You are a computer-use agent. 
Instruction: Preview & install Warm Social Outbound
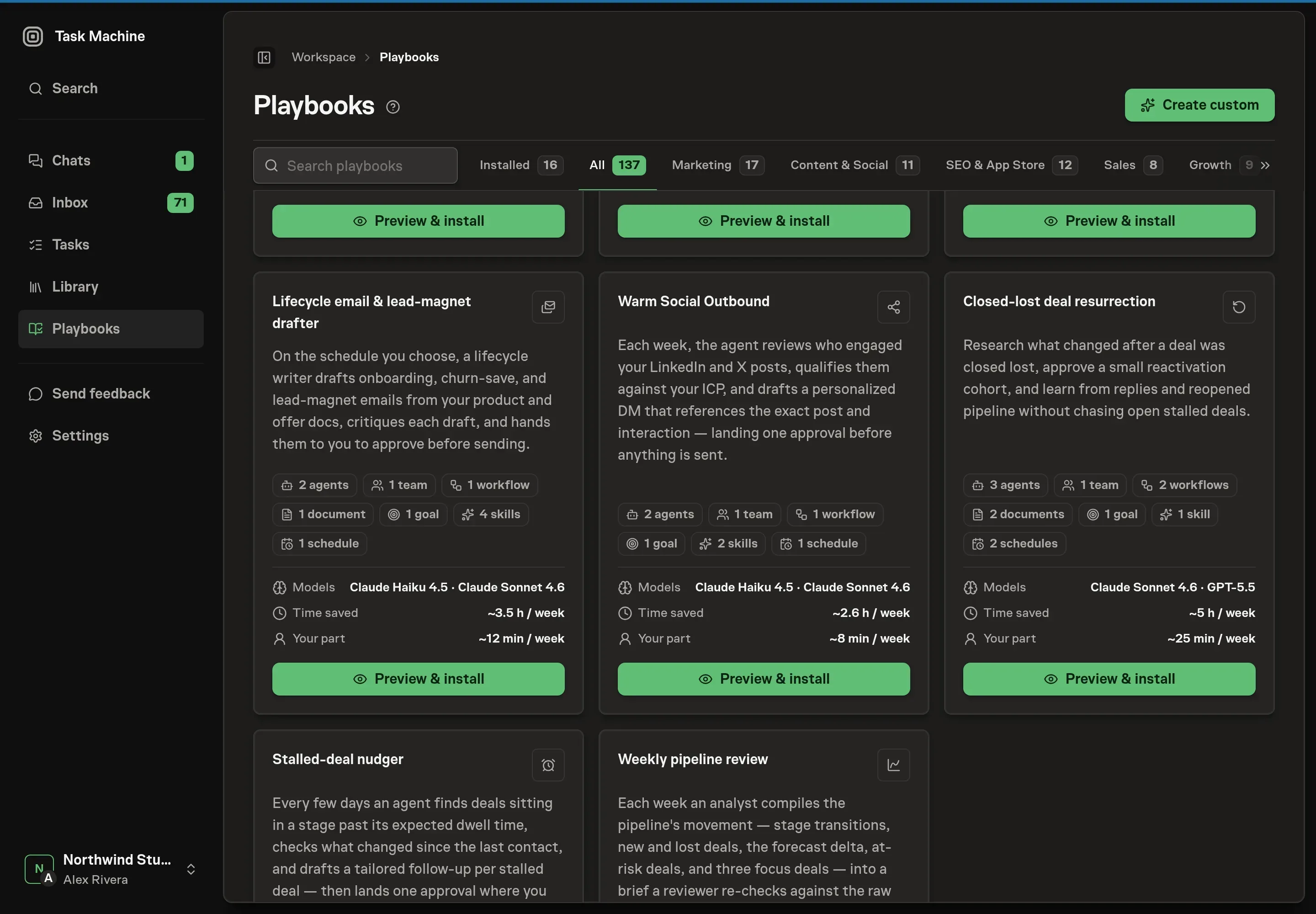pos(764,679)
